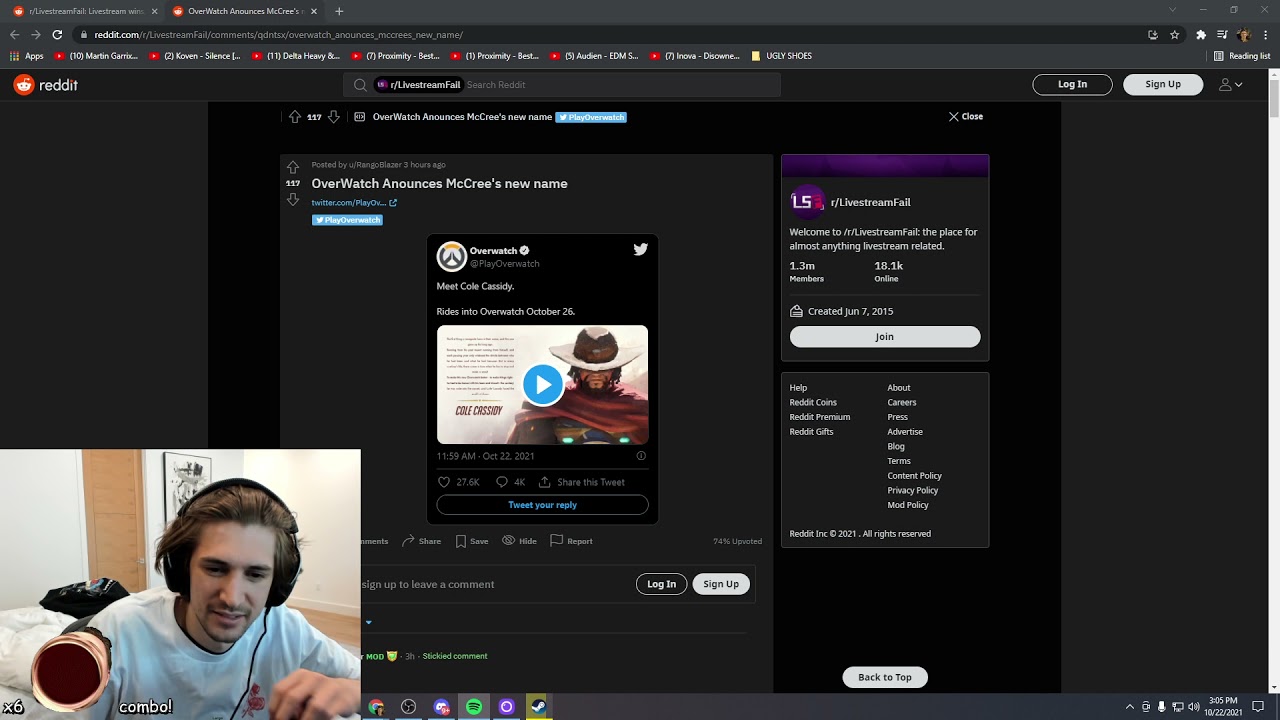Open the Chrome three-dot menu
1280x720 pixels.
click(1266, 34)
